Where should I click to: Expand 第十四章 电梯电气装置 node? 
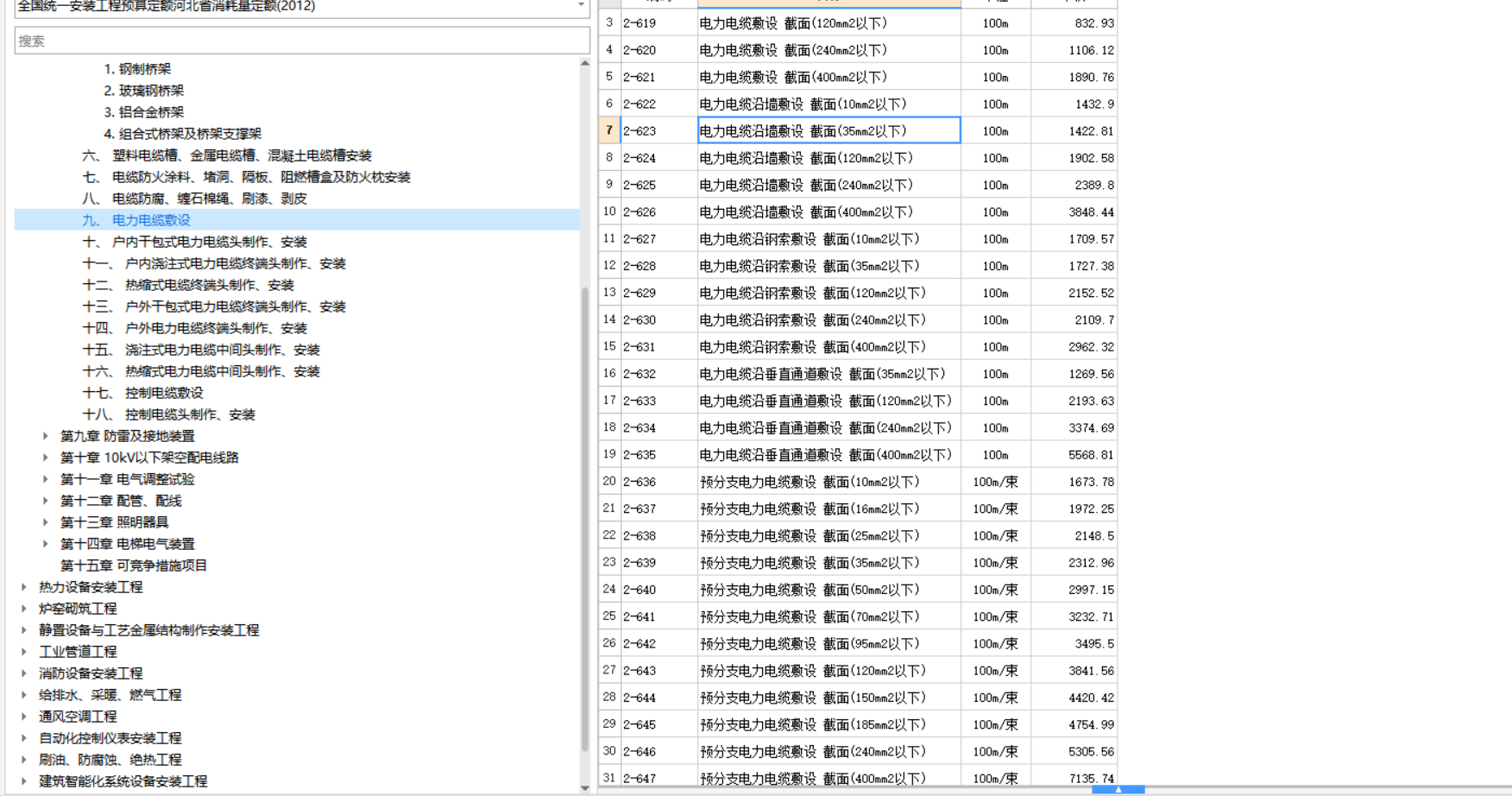tap(46, 544)
